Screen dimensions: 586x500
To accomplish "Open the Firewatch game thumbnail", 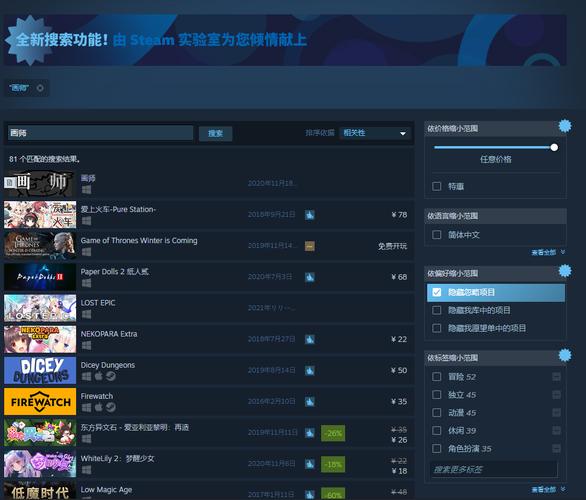I will coord(40,401).
